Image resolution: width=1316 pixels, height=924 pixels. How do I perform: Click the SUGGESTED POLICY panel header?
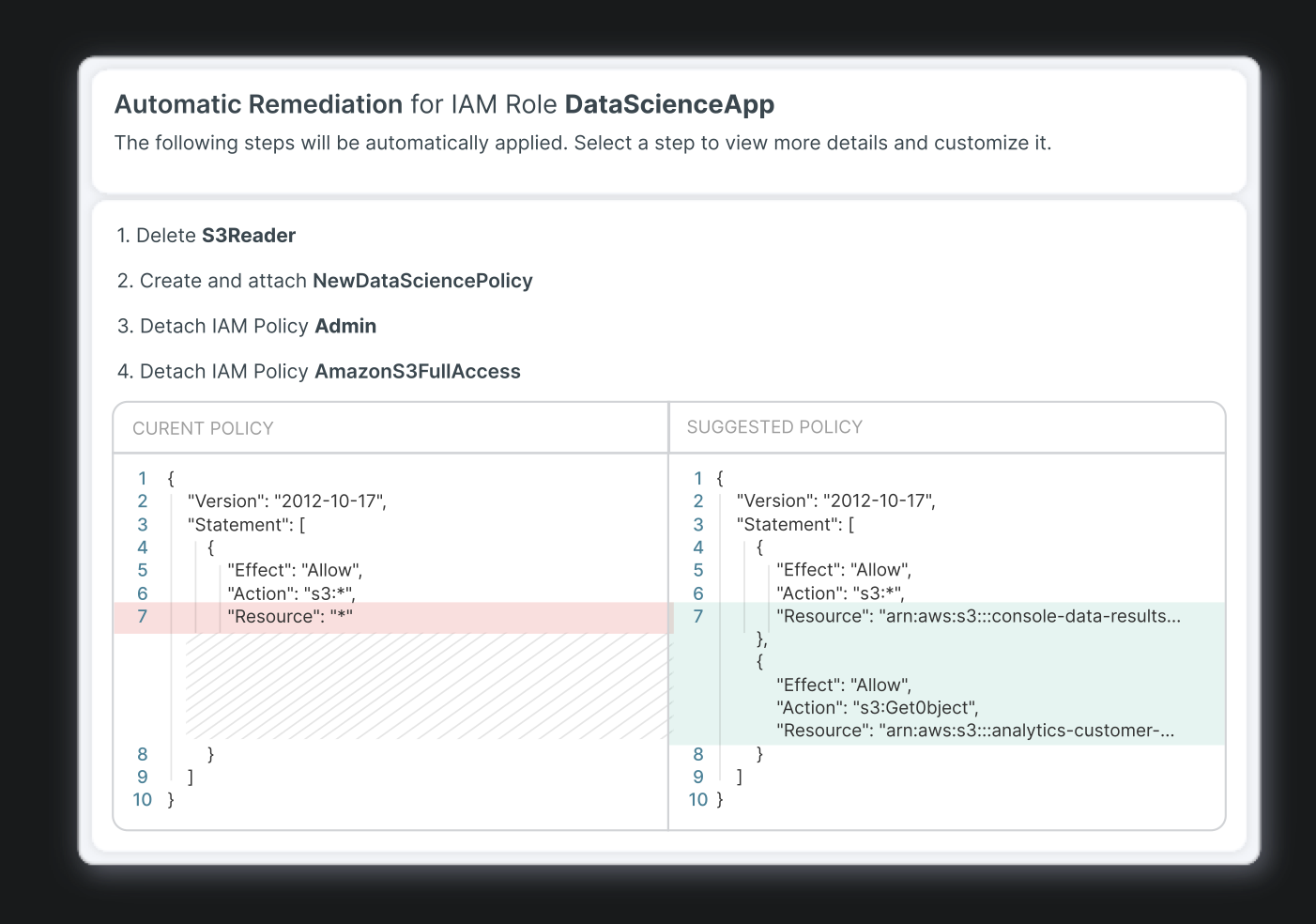[774, 427]
